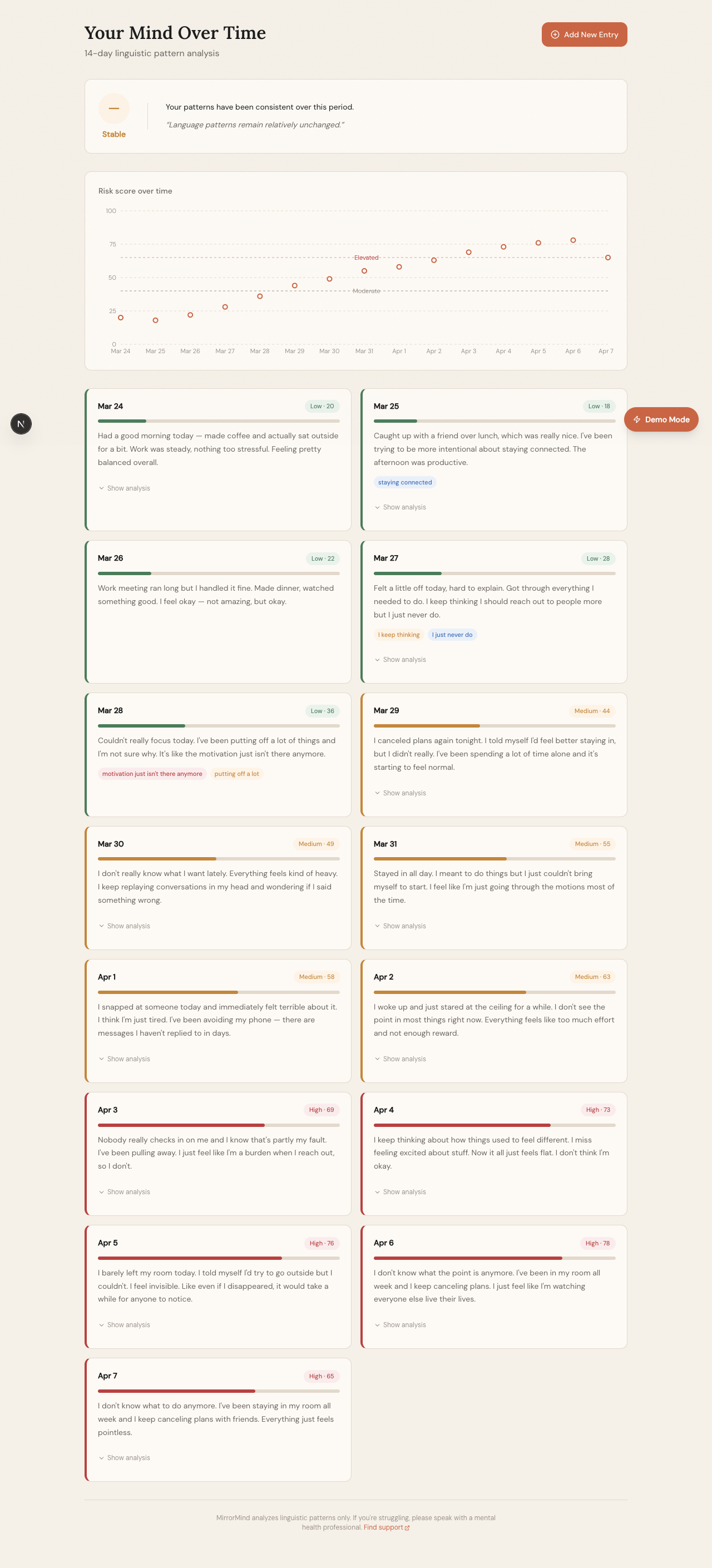Click the 'I just never do' tag

click(x=452, y=635)
